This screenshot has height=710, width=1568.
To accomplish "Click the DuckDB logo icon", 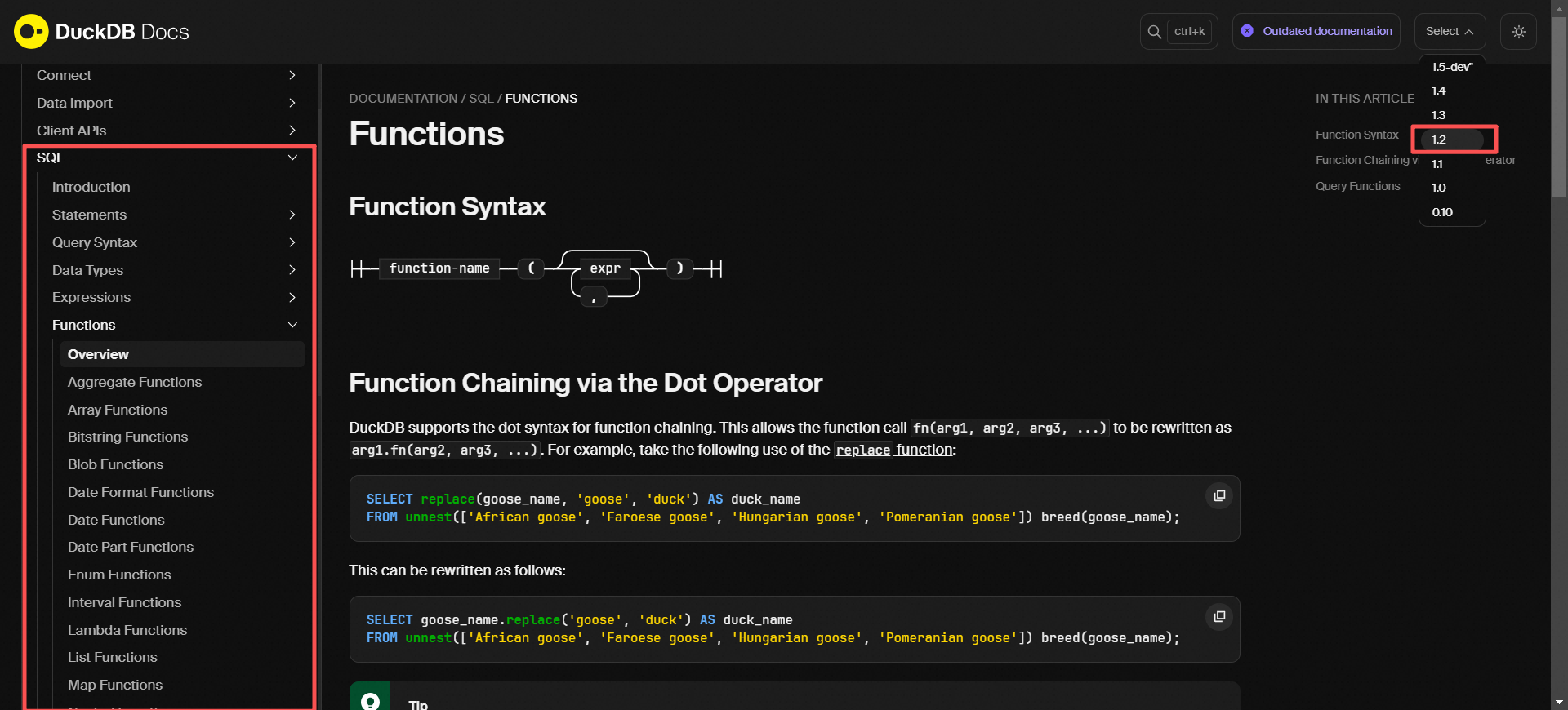I will [31, 32].
